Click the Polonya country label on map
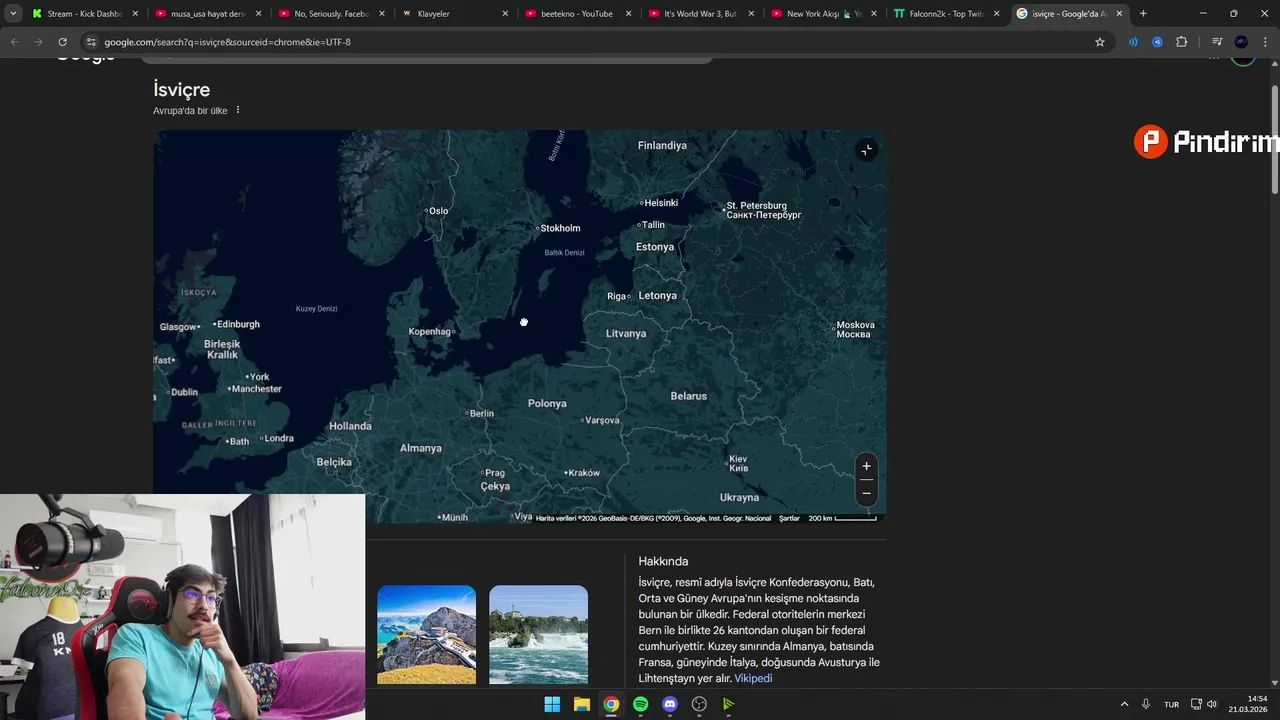1280x720 pixels. tap(547, 403)
